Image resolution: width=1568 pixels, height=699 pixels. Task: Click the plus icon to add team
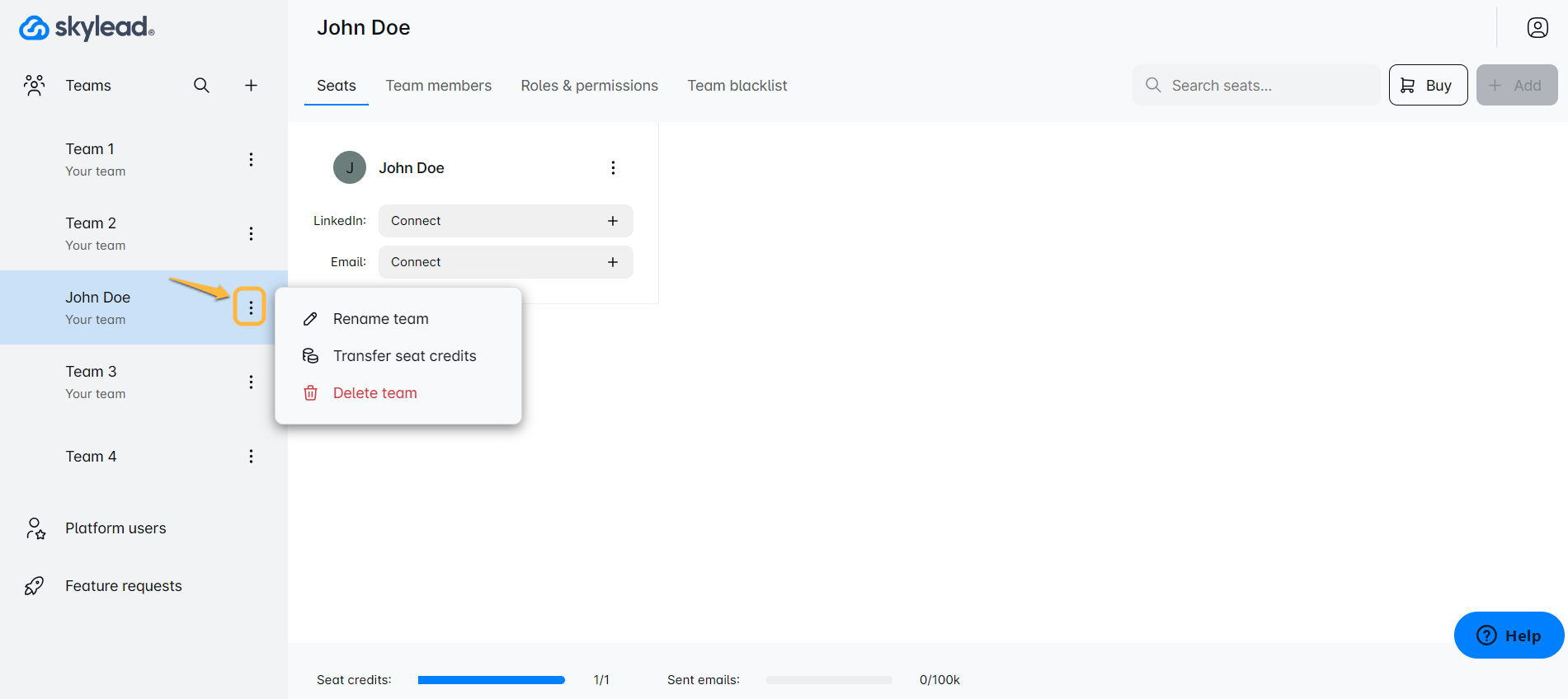point(251,86)
